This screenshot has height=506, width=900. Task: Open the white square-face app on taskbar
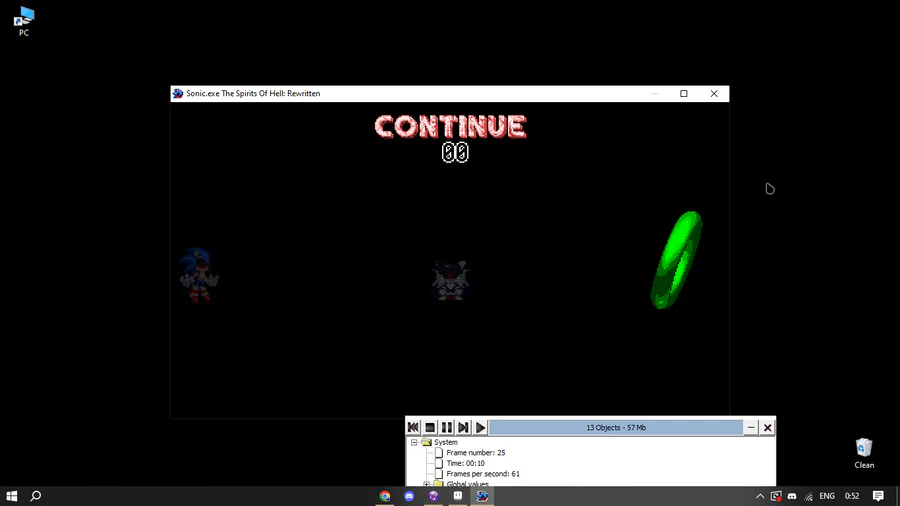(x=457, y=496)
